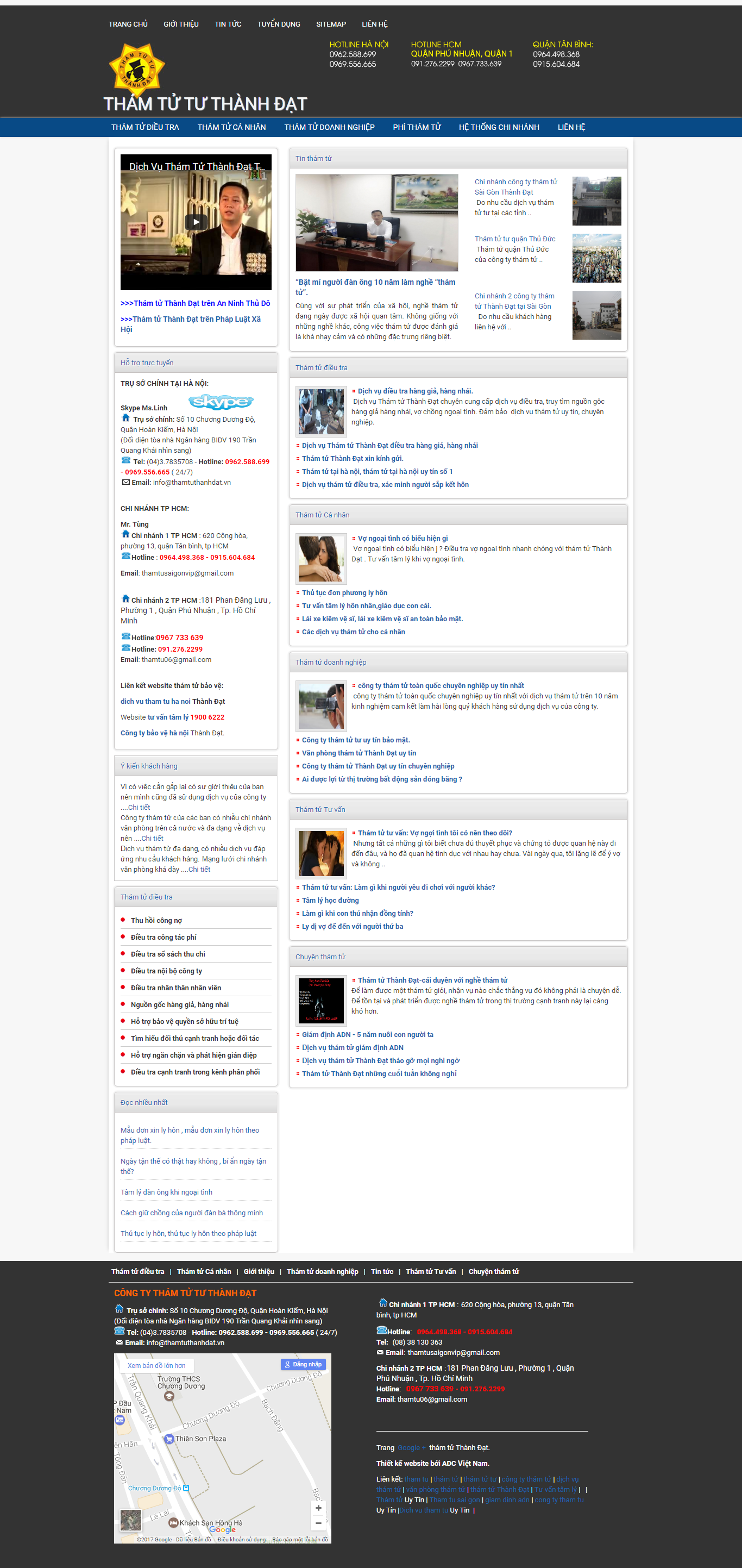This screenshot has width=742, height=1568.
Task: Open Thu hồi công nợ sidebar link
Action: click(x=156, y=920)
